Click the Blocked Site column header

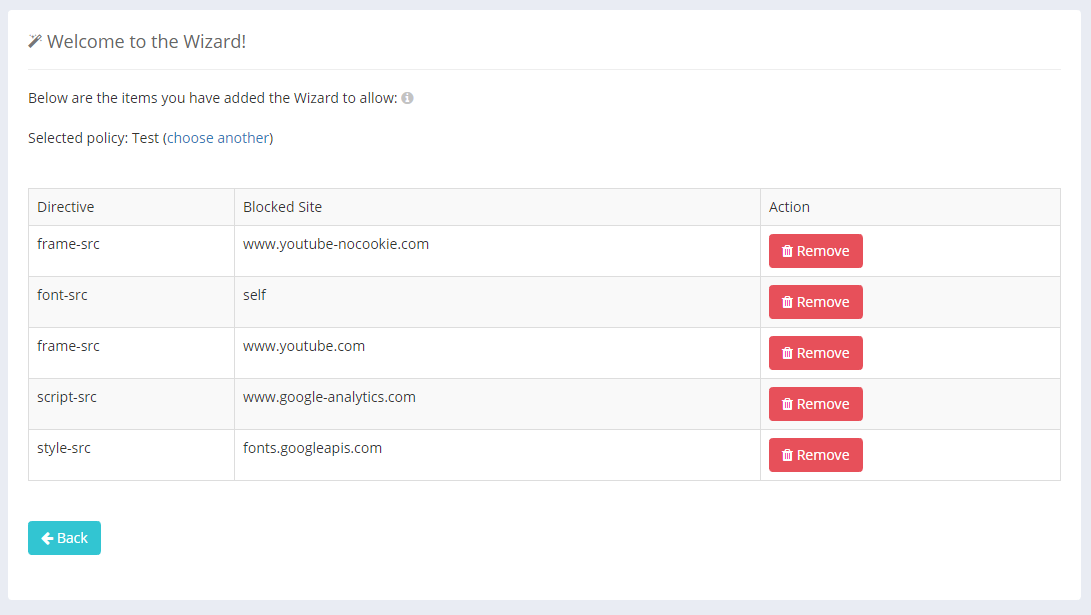pyautogui.click(x=282, y=207)
